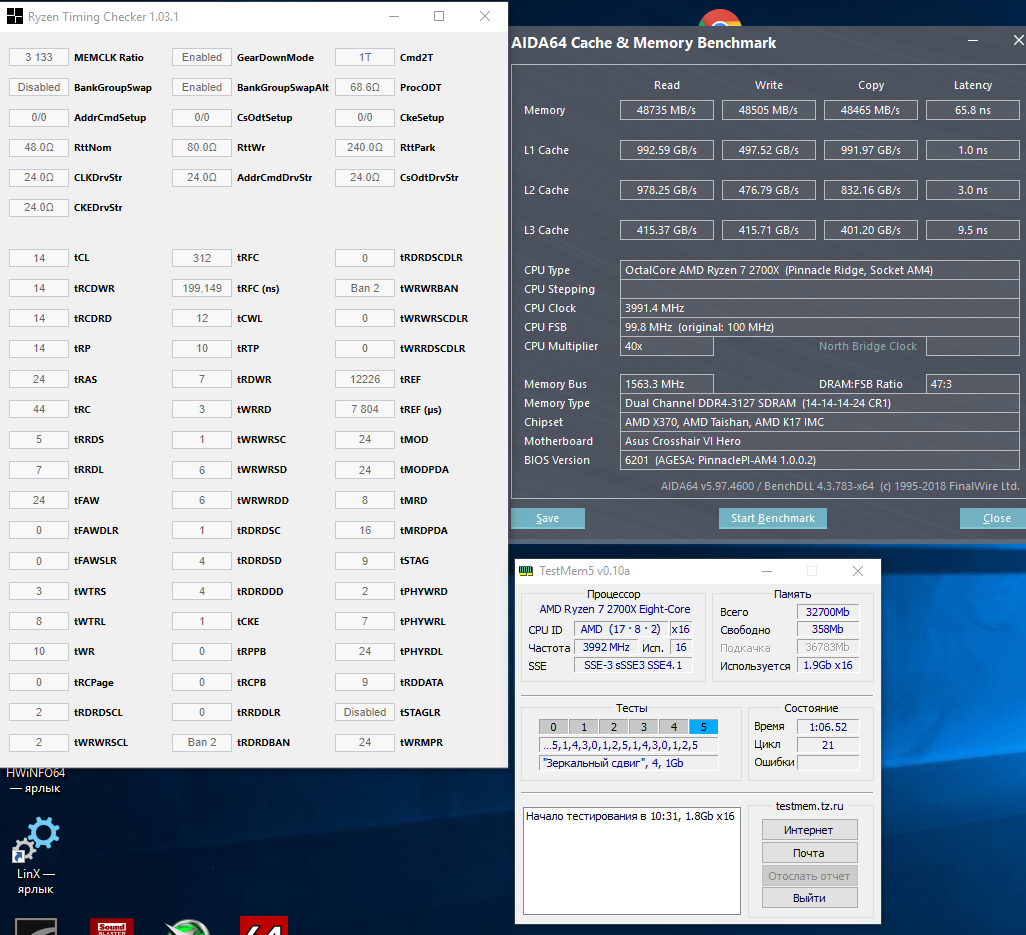Viewport: 1026px width, 935px height.
Task: Click Close button in AIDA64 window
Action: pyautogui.click(x=995, y=518)
